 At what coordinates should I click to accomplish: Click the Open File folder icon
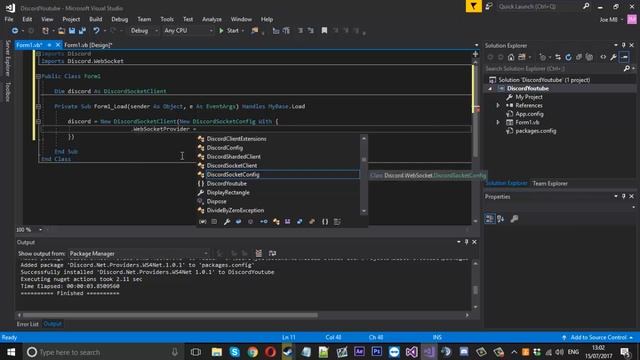coord(61,31)
